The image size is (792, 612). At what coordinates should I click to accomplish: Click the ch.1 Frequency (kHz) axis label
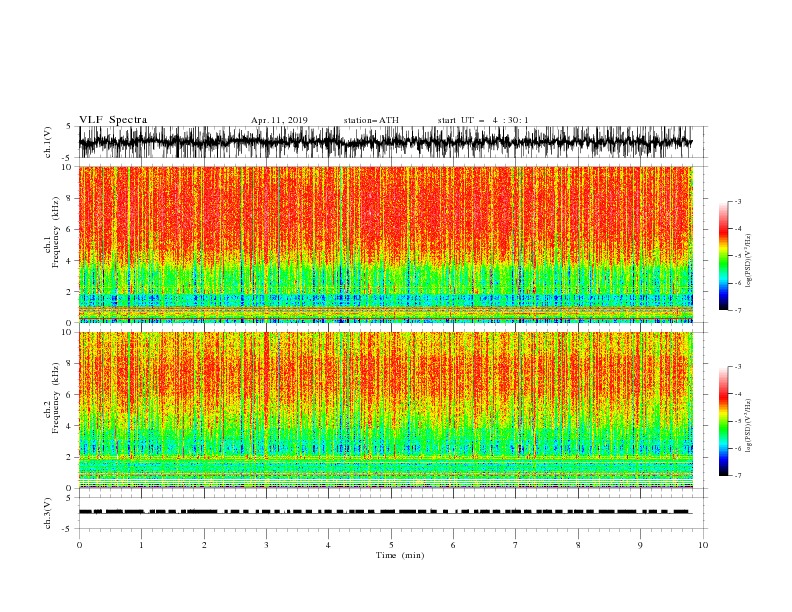pyautogui.click(x=53, y=230)
